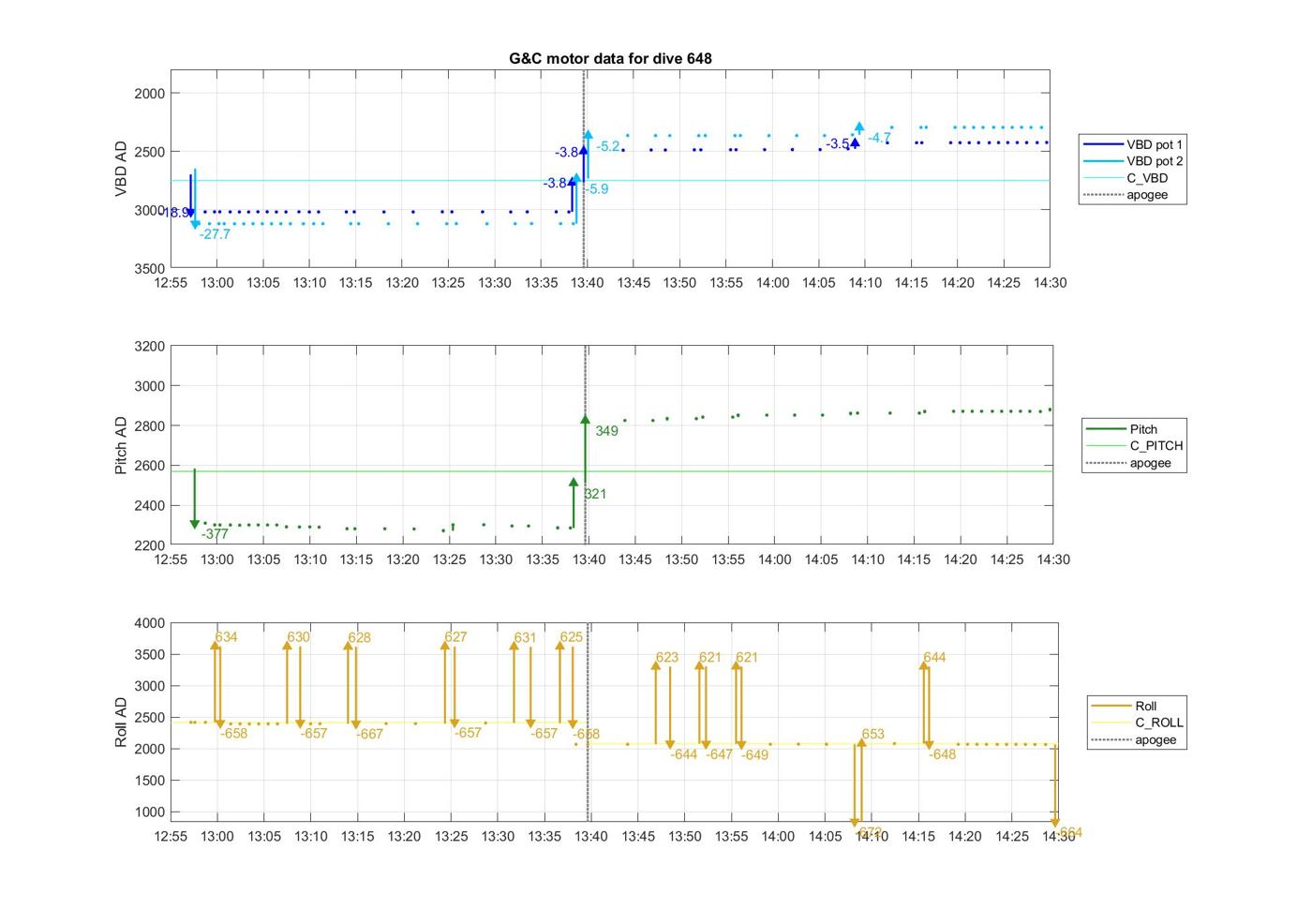Click the '321' pitch data label
Viewport: 1312px width, 924px height.
pyautogui.click(x=595, y=494)
